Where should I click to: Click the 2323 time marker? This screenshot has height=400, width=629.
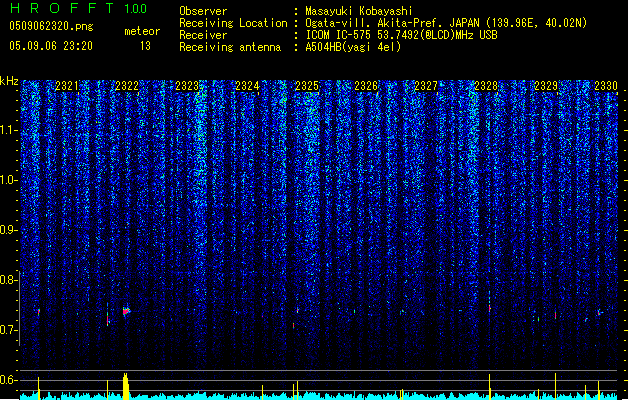[187, 85]
